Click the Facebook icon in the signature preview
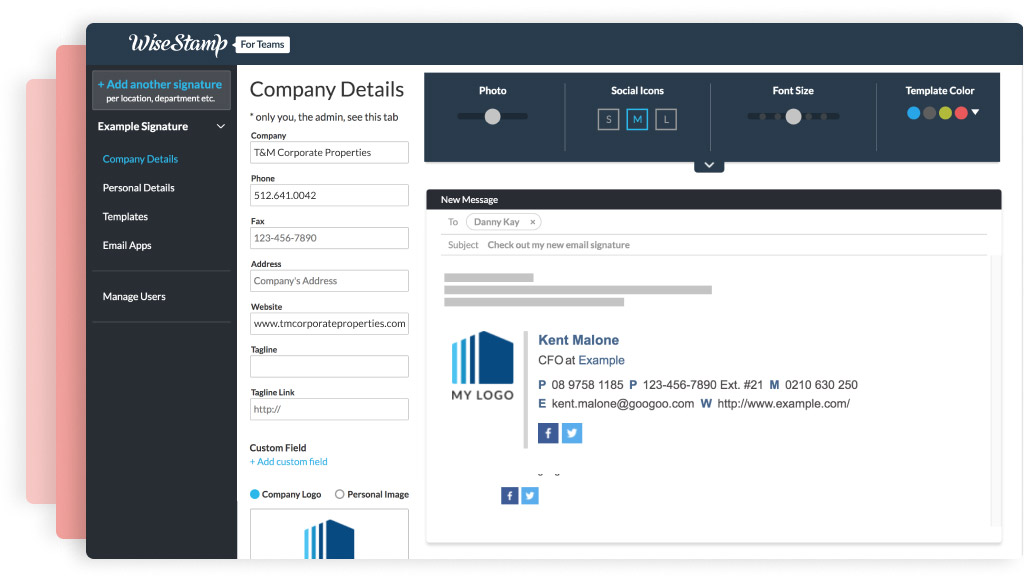This screenshot has height=581, width=1024. pos(548,433)
